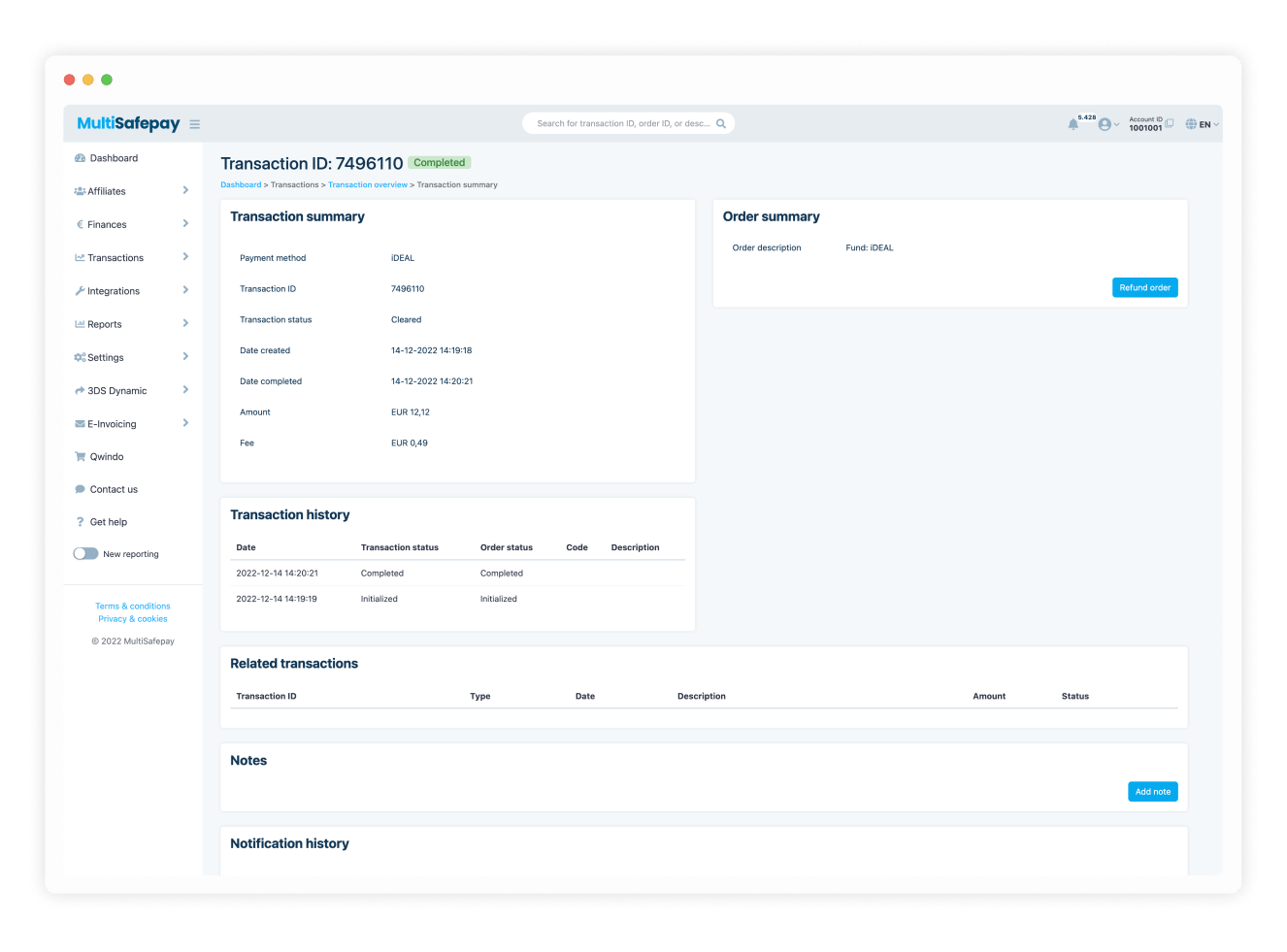Click the hamburger menu icon beside logo

194,124
